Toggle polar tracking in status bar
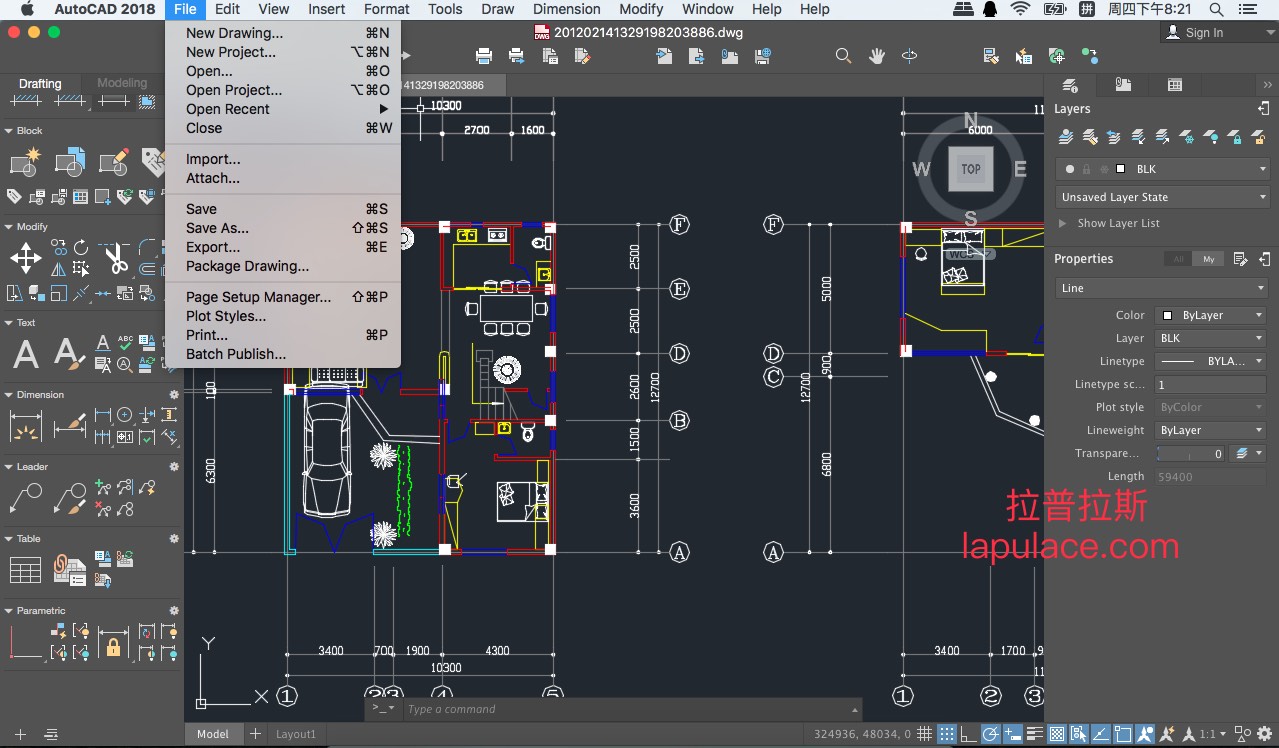 [x=990, y=734]
